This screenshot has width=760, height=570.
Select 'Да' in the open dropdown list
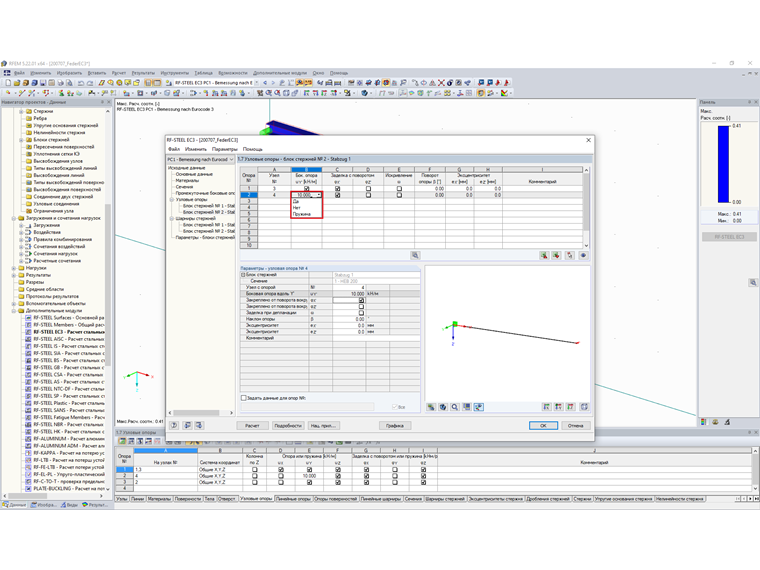pyautogui.click(x=306, y=201)
